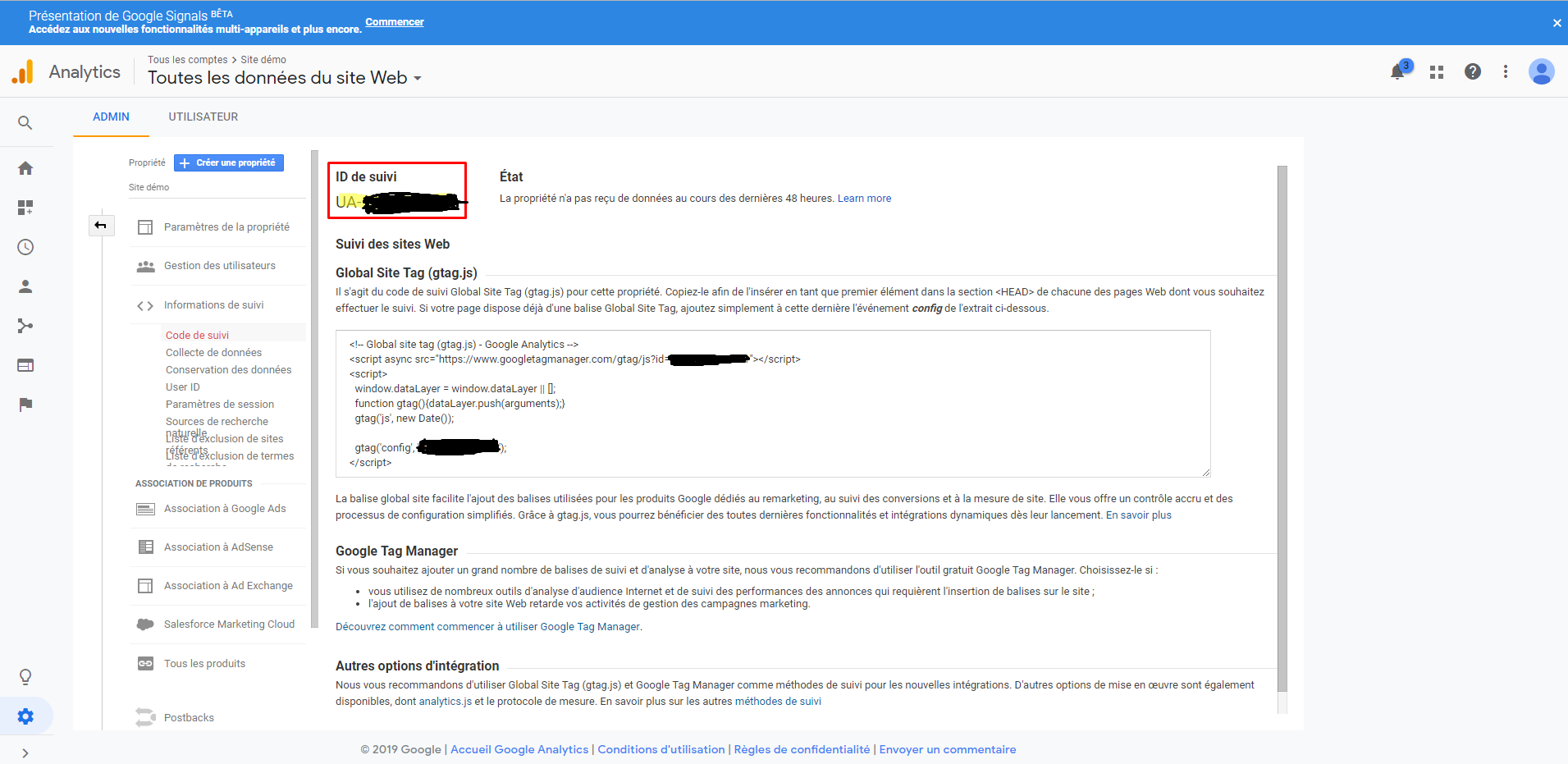Viewport: 1568px width, 764px height.
Task: Select Code de suivi item
Action: coord(197,335)
